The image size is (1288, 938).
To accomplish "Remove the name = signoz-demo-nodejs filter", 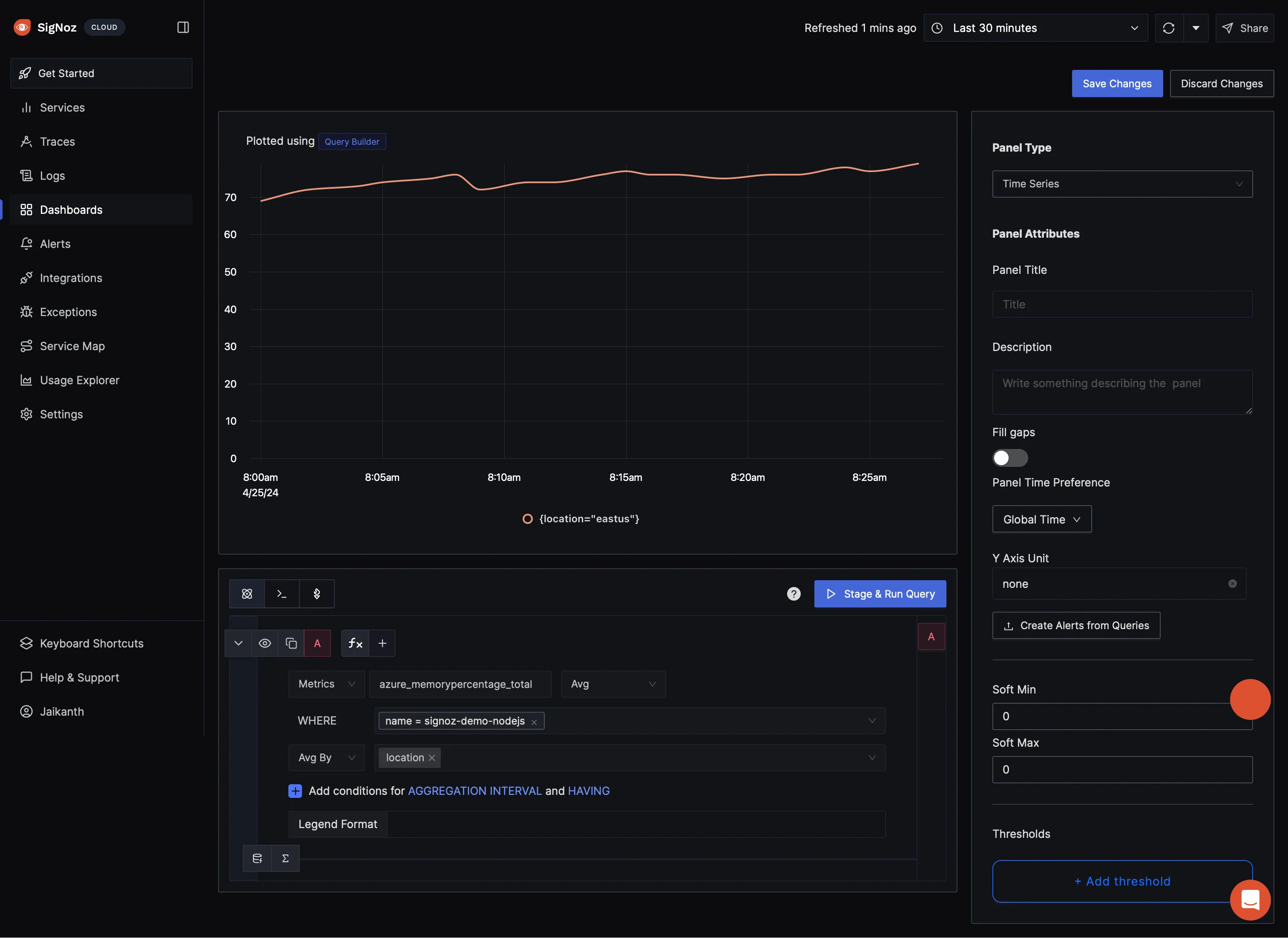I will (x=534, y=722).
